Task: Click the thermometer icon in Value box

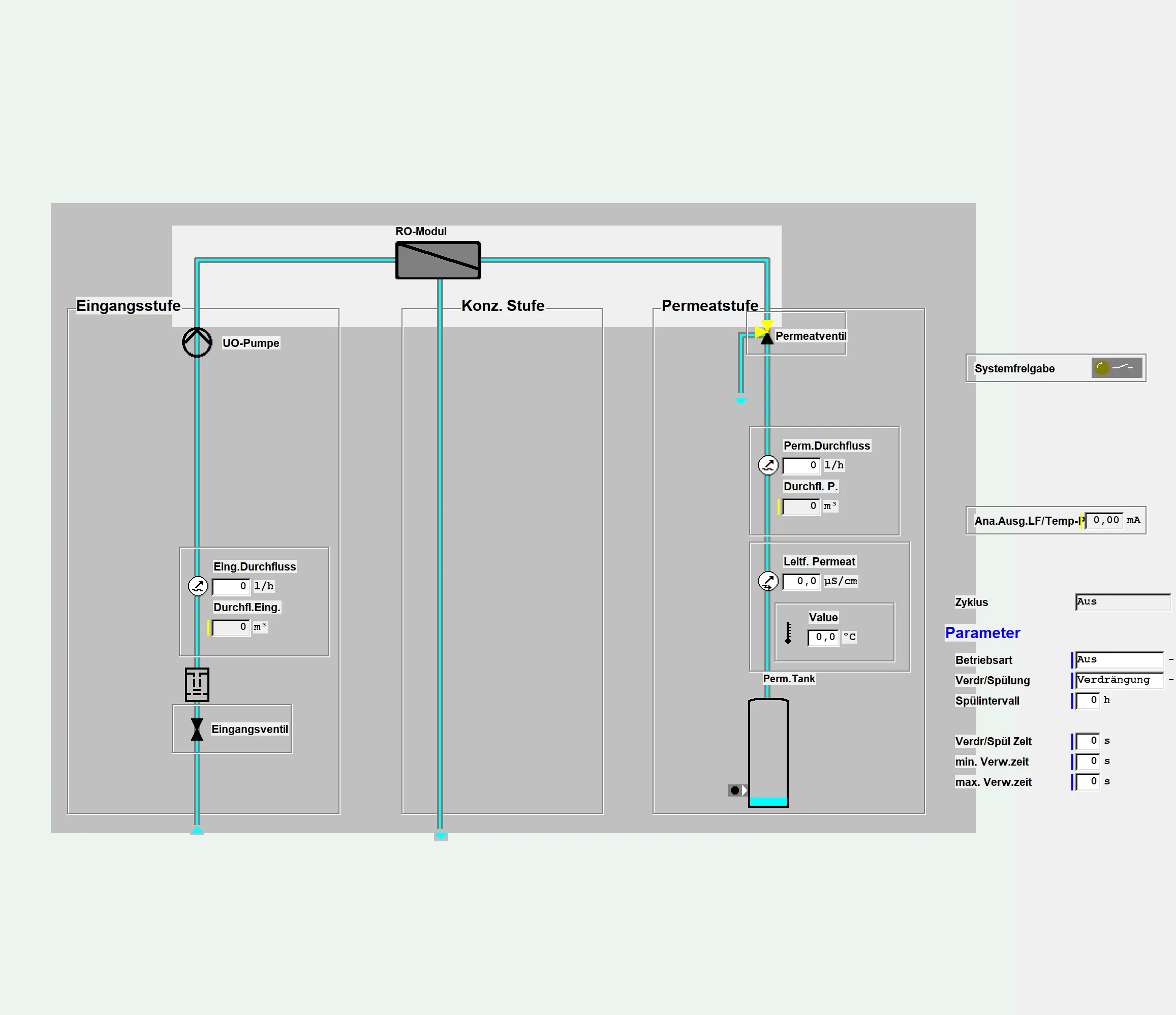Action: click(788, 633)
